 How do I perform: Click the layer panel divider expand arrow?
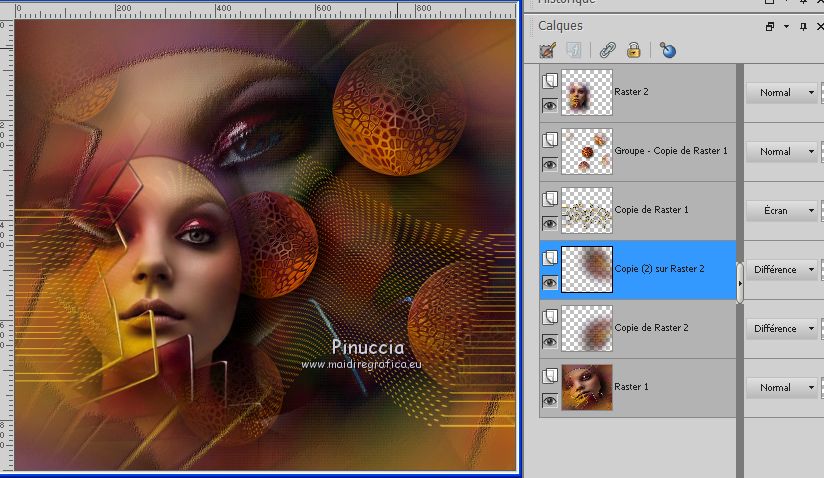740,284
